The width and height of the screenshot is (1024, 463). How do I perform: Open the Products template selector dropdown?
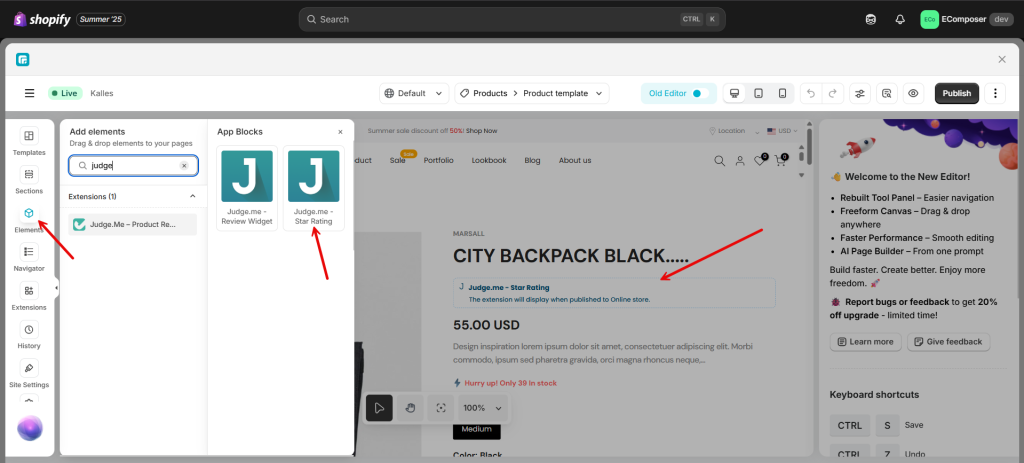(x=532, y=93)
